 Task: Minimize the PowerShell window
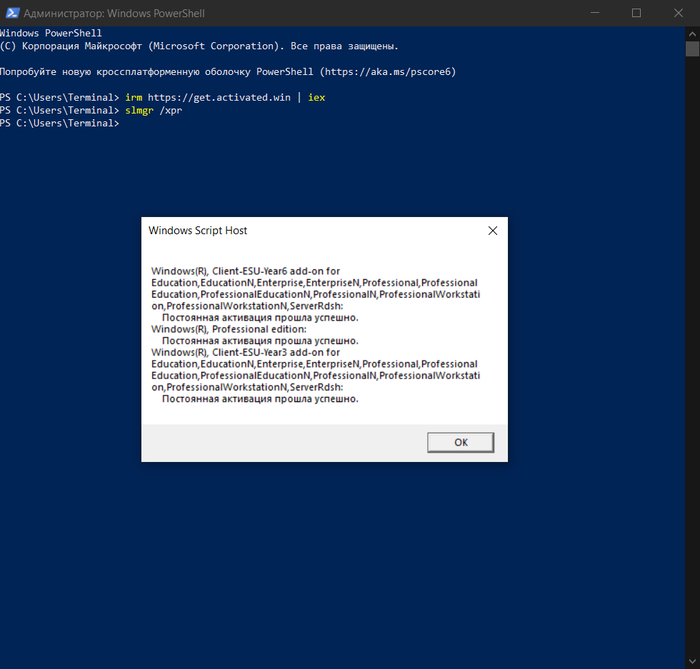pyautogui.click(x=592, y=13)
